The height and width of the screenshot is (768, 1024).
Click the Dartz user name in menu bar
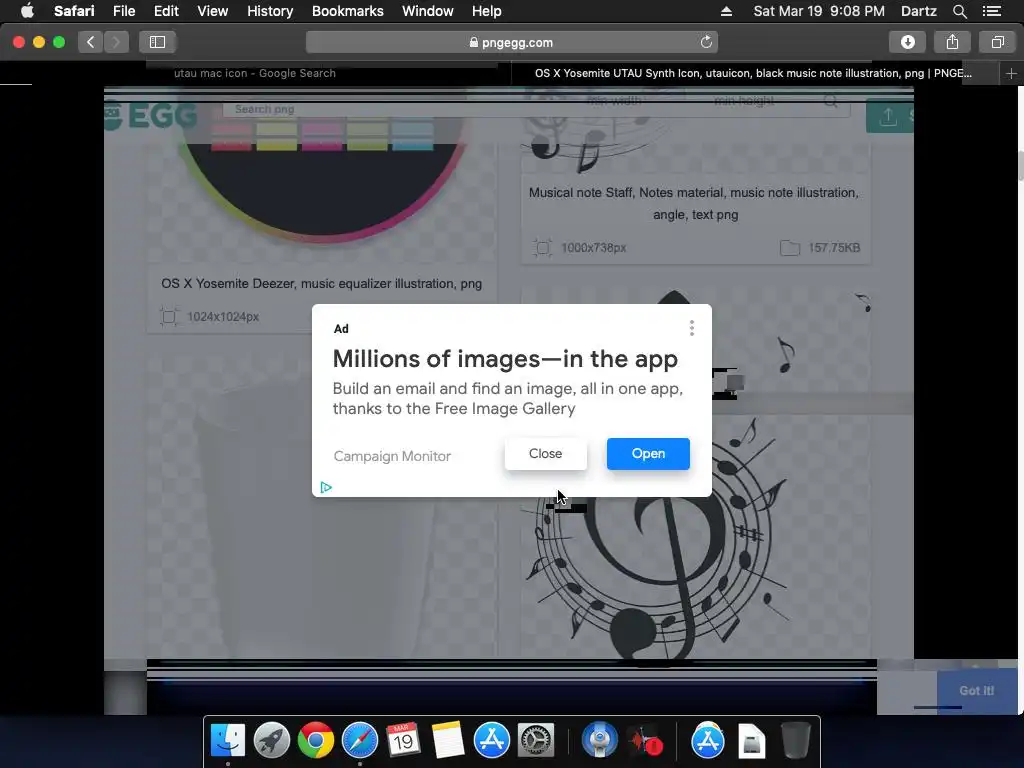tap(918, 11)
